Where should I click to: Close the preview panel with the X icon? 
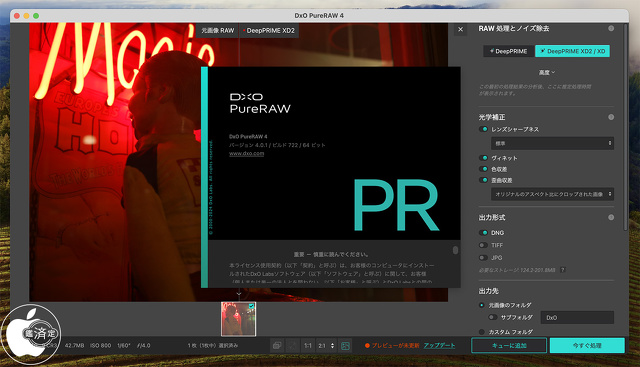[x=460, y=29]
